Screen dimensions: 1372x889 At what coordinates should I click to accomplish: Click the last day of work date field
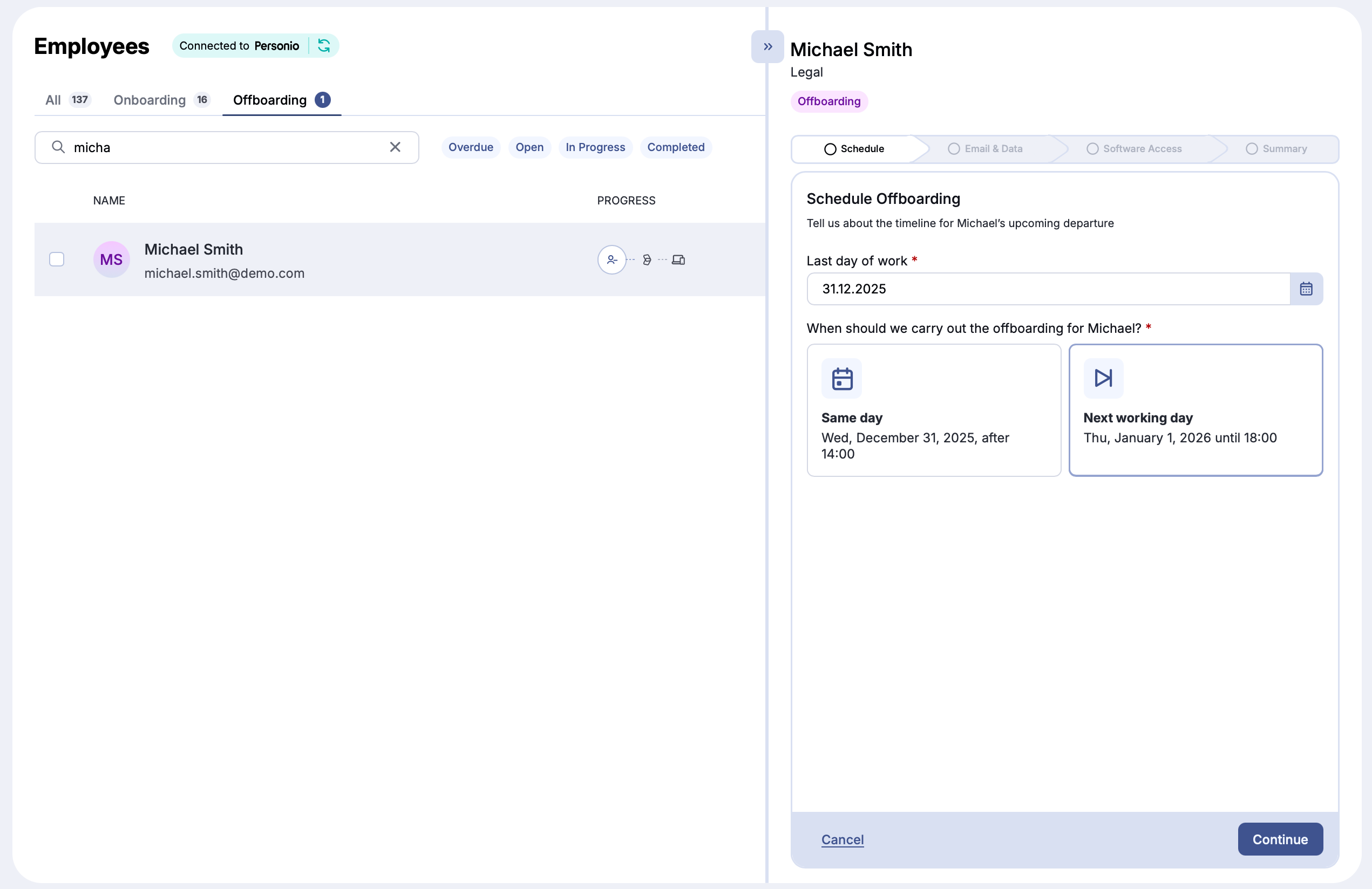(1038, 289)
